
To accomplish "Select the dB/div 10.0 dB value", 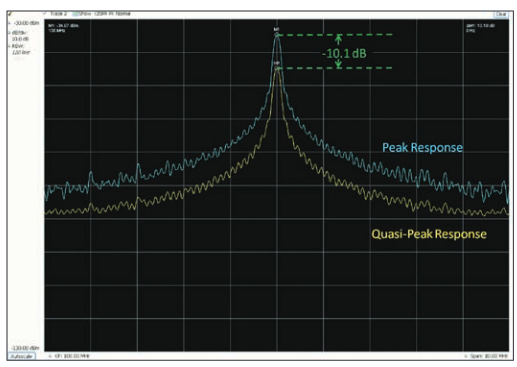I will tap(21, 39).
